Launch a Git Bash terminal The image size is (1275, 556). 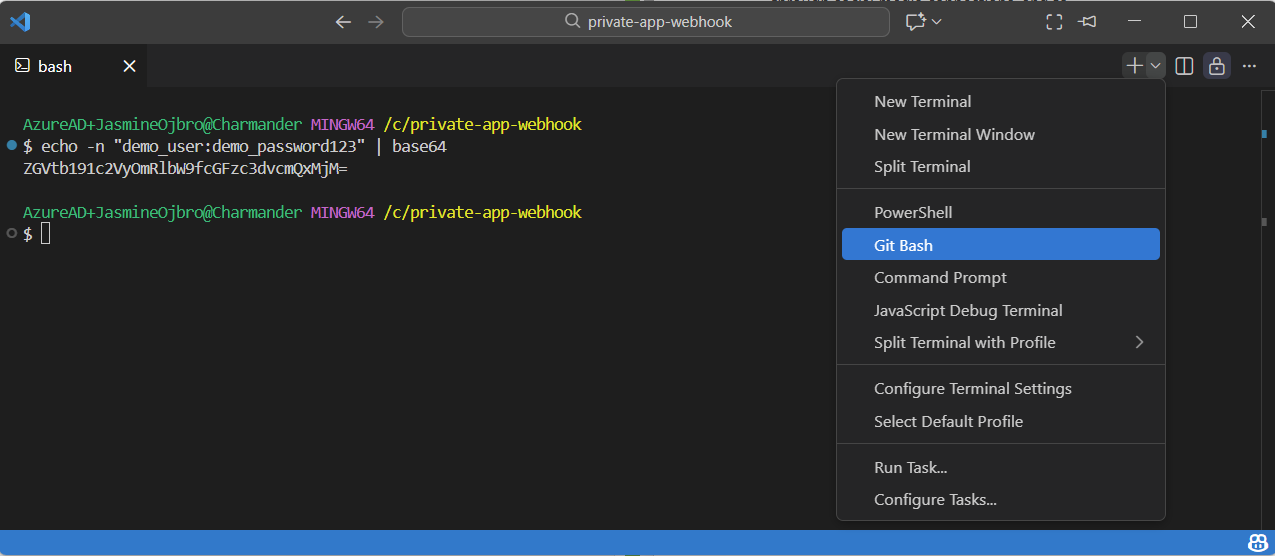(1001, 245)
